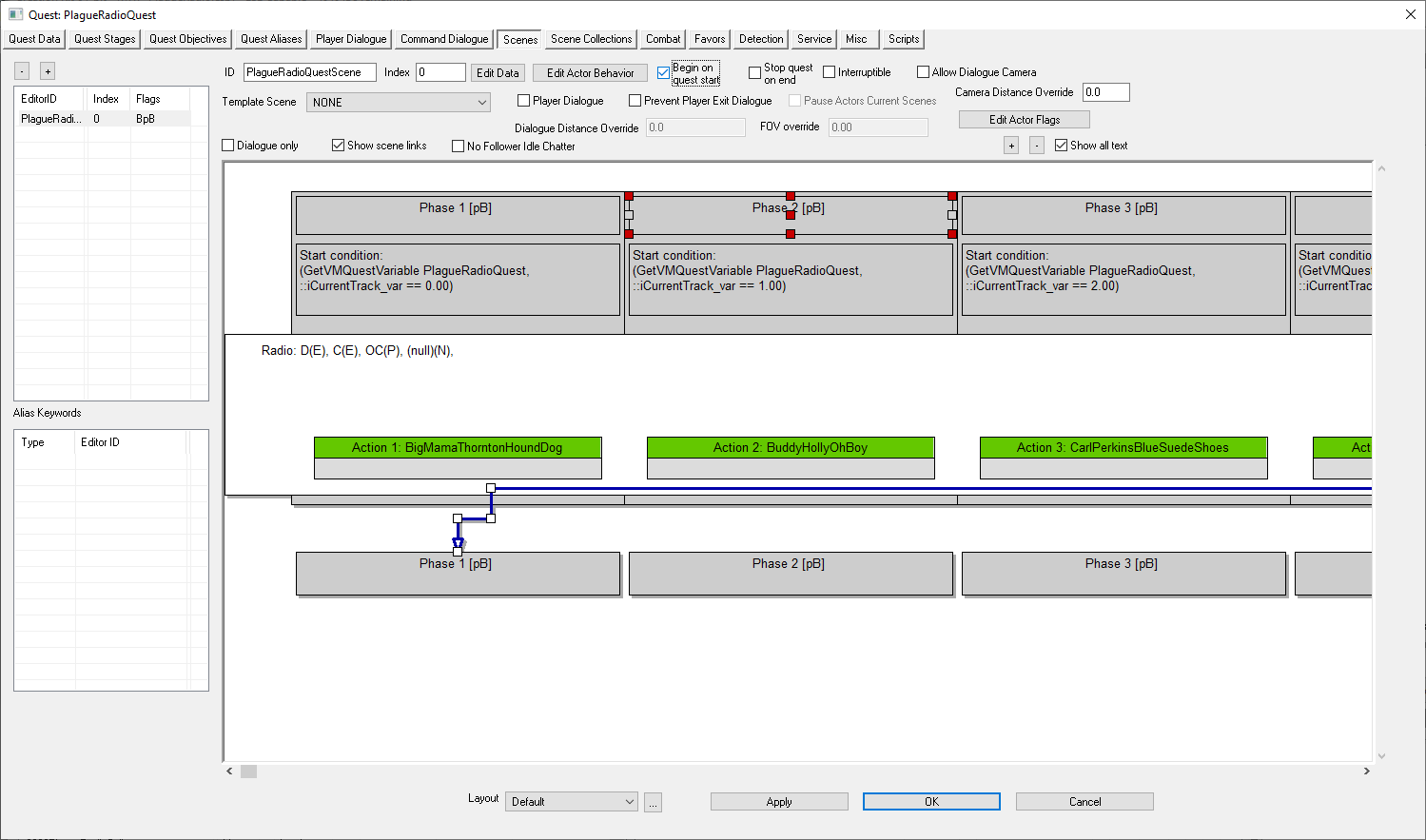Click the Radio actor label row
The height and width of the screenshot is (840, 1426).
(358, 351)
